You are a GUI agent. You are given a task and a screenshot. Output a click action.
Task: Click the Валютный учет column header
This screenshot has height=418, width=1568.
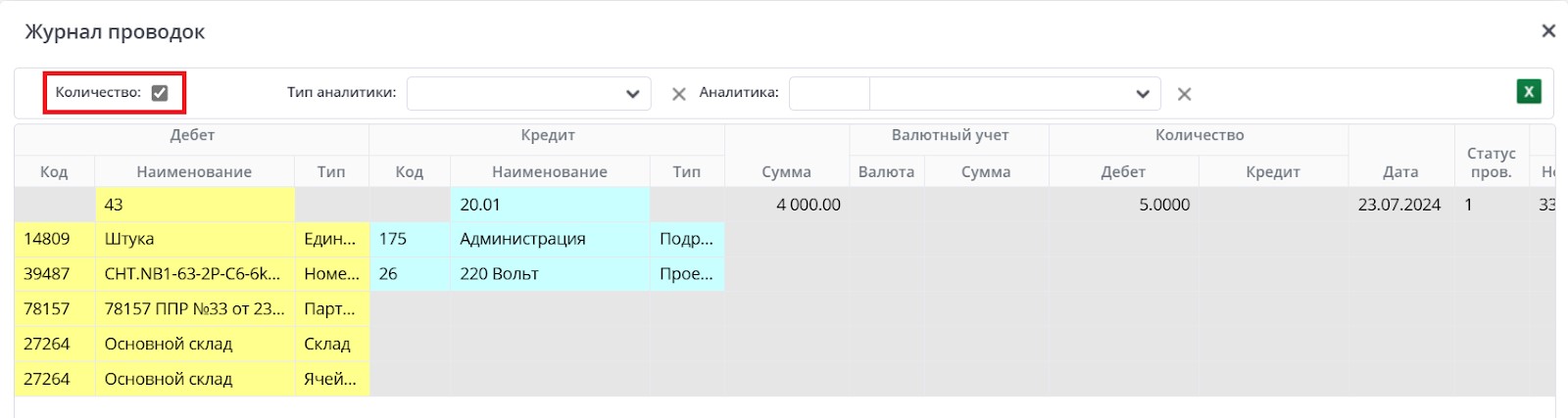(950, 135)
